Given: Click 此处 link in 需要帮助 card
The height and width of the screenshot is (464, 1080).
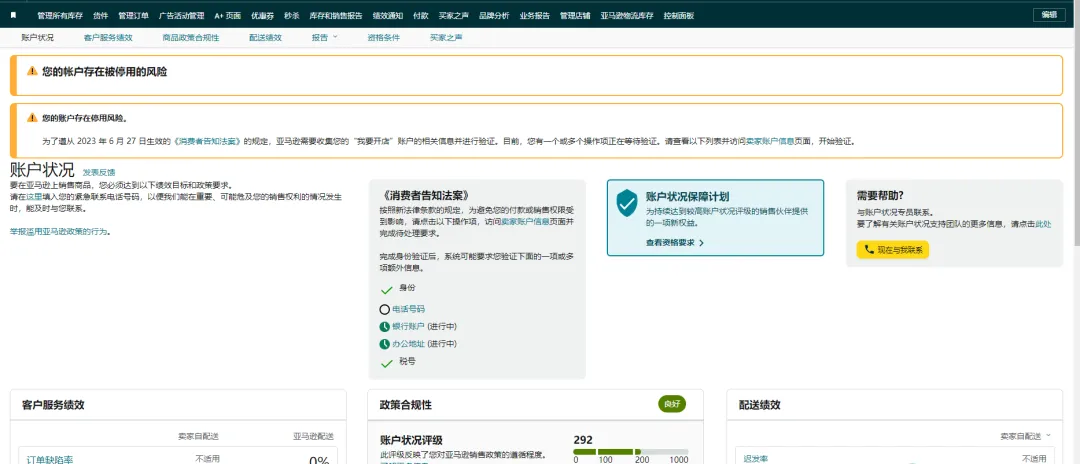Looking at the screenshot, I should pyautogui.click(x=1043, y=224).
